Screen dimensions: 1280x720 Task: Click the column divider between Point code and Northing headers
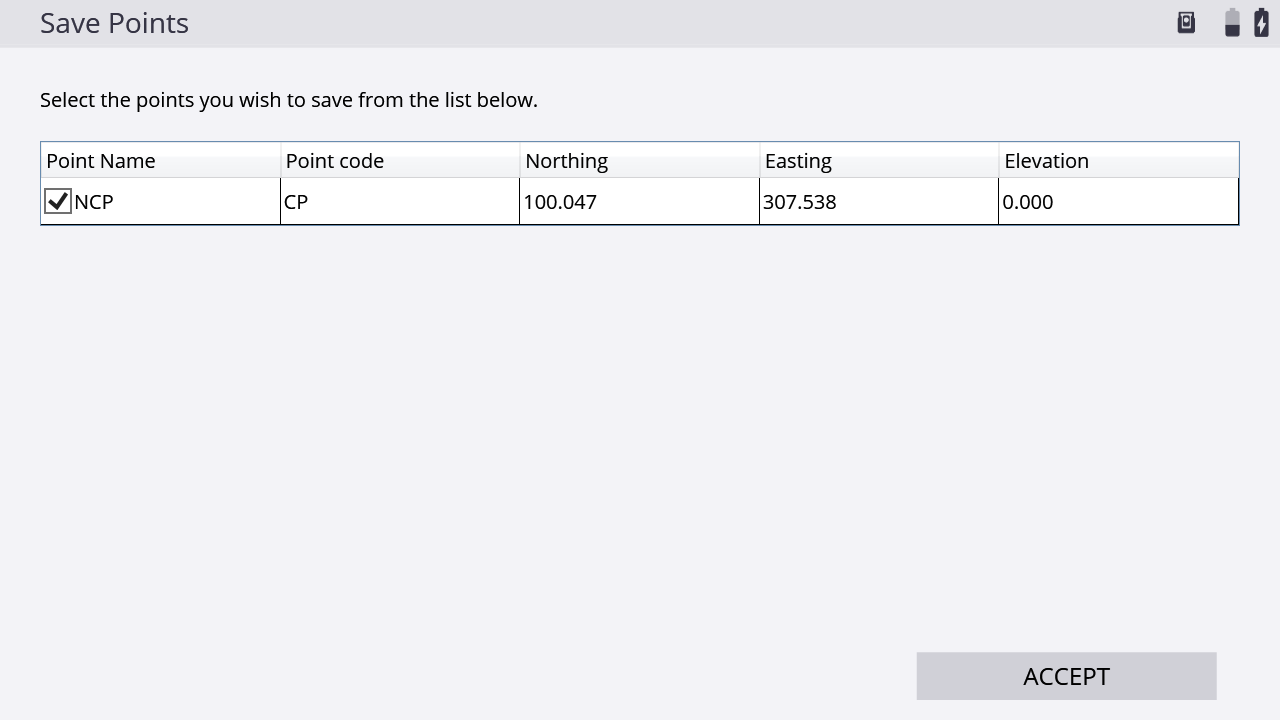click(x=520, y=161)
